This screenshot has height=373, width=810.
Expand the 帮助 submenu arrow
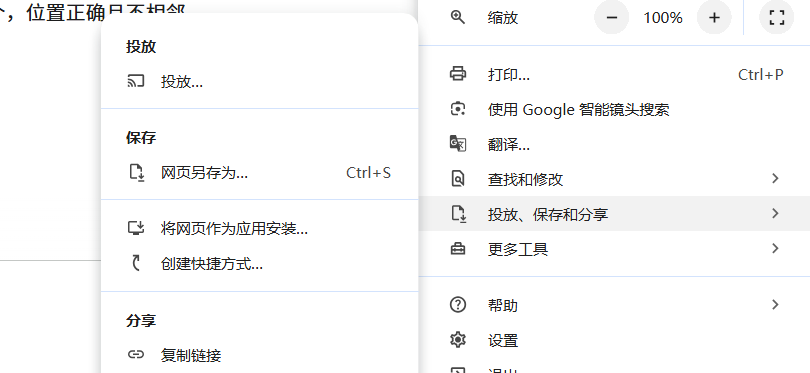tap(775, 305)
